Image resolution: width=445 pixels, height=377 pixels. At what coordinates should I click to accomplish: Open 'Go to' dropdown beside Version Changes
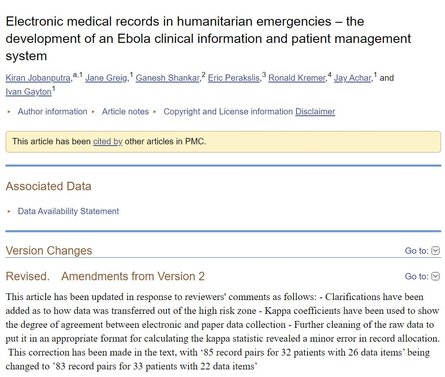click(x=422, y=251)
